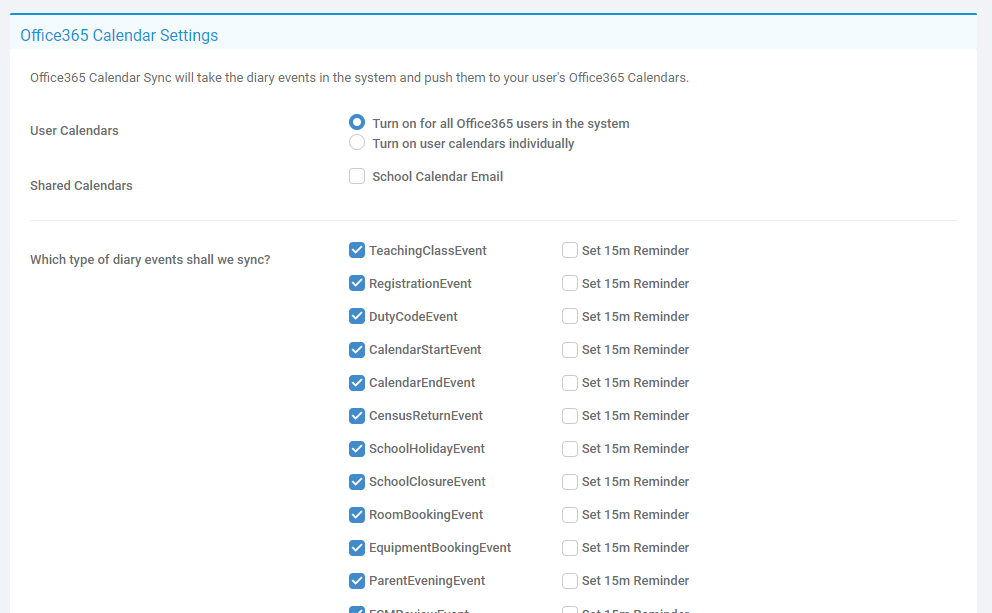
Task: Select 'Turn on user calendars individually' option
Action: coord(357,143)
